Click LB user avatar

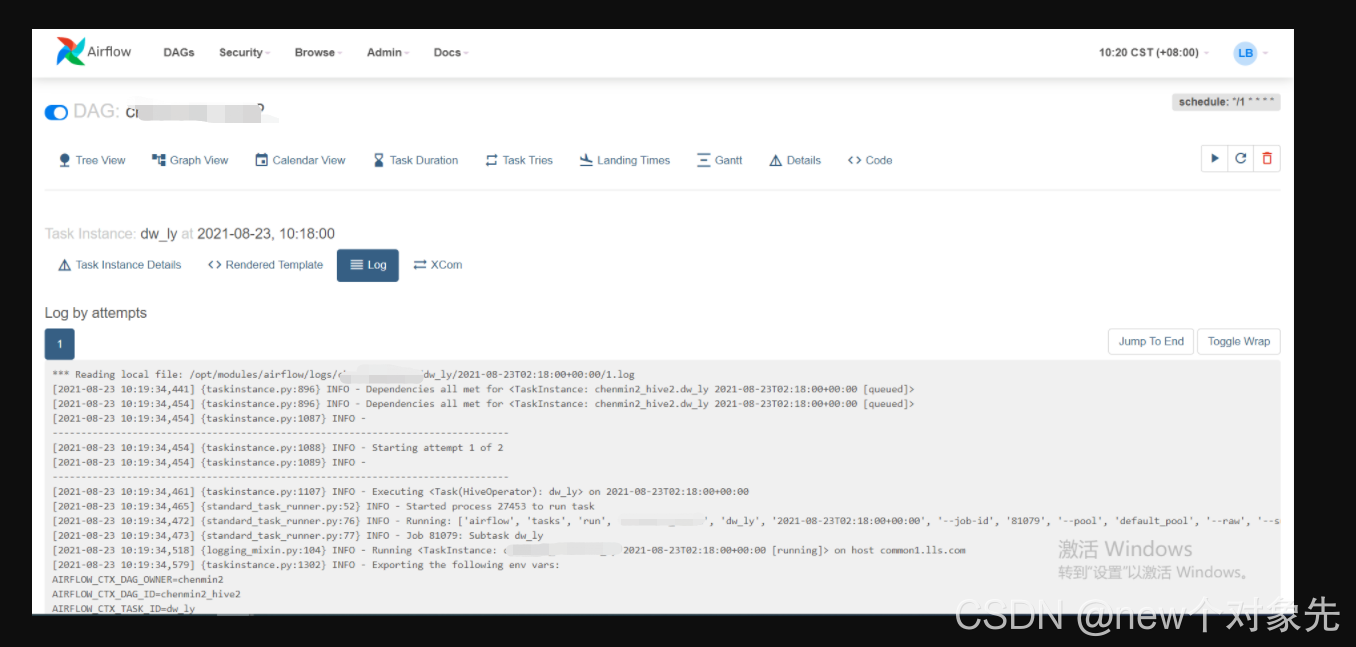click(1245, 53)
